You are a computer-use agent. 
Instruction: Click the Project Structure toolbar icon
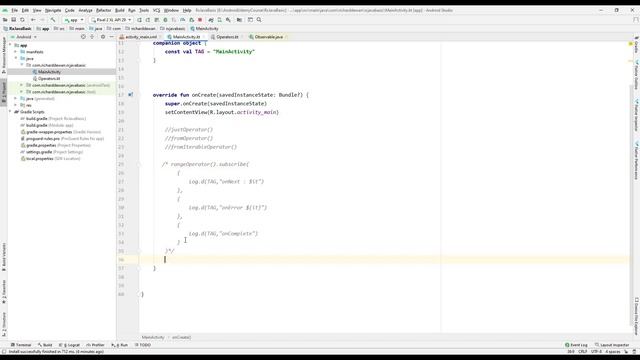tap(239, 20)
